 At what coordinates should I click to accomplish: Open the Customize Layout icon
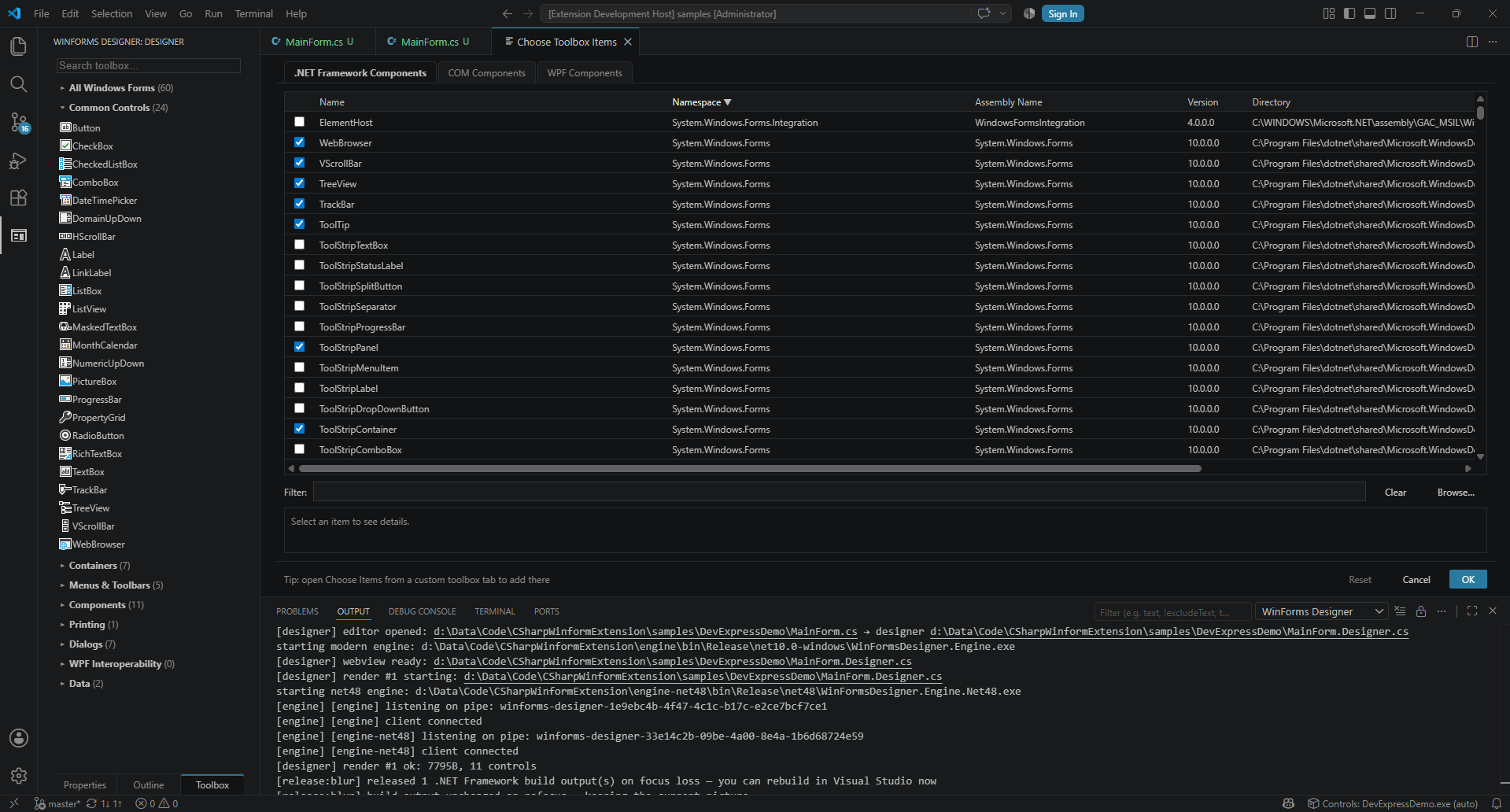(1329, 13)
